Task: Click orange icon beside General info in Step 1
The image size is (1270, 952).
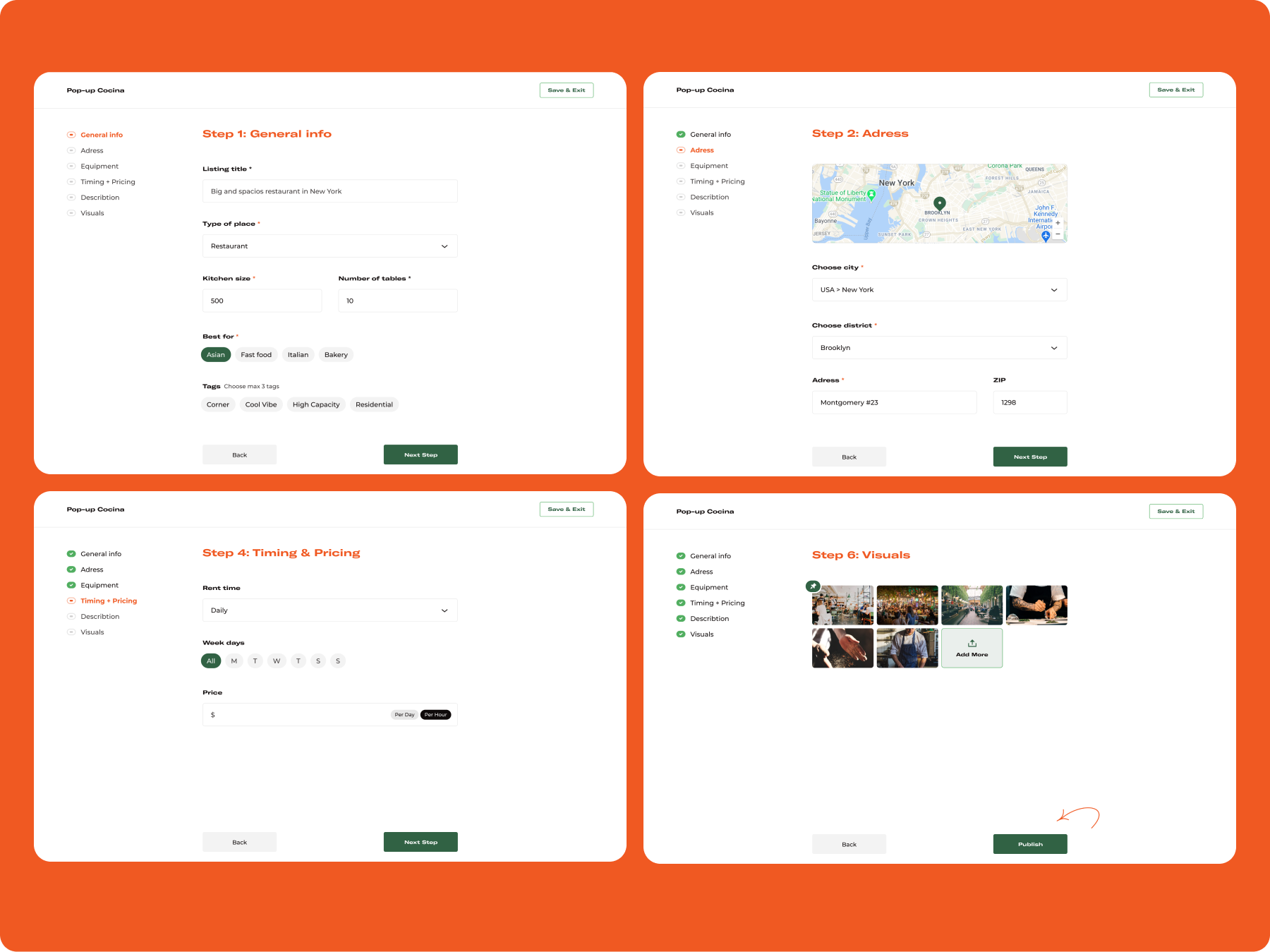Action: (x=71, y=135)
